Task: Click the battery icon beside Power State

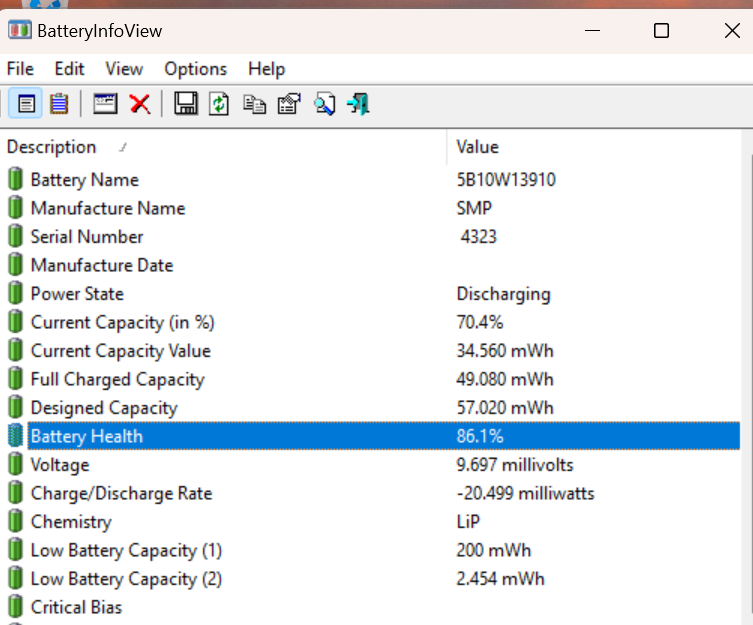Action: coord(15,293)
